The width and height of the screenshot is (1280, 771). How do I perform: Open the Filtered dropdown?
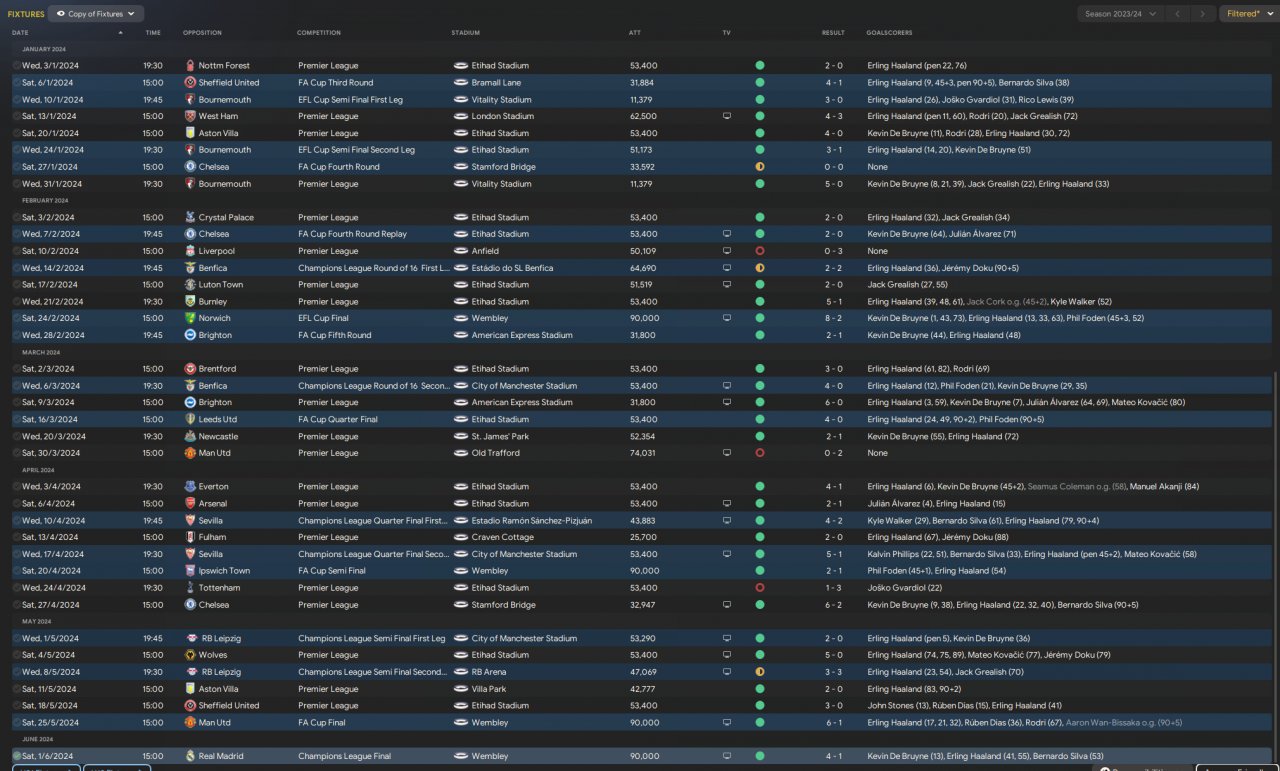coord(1248,14)
